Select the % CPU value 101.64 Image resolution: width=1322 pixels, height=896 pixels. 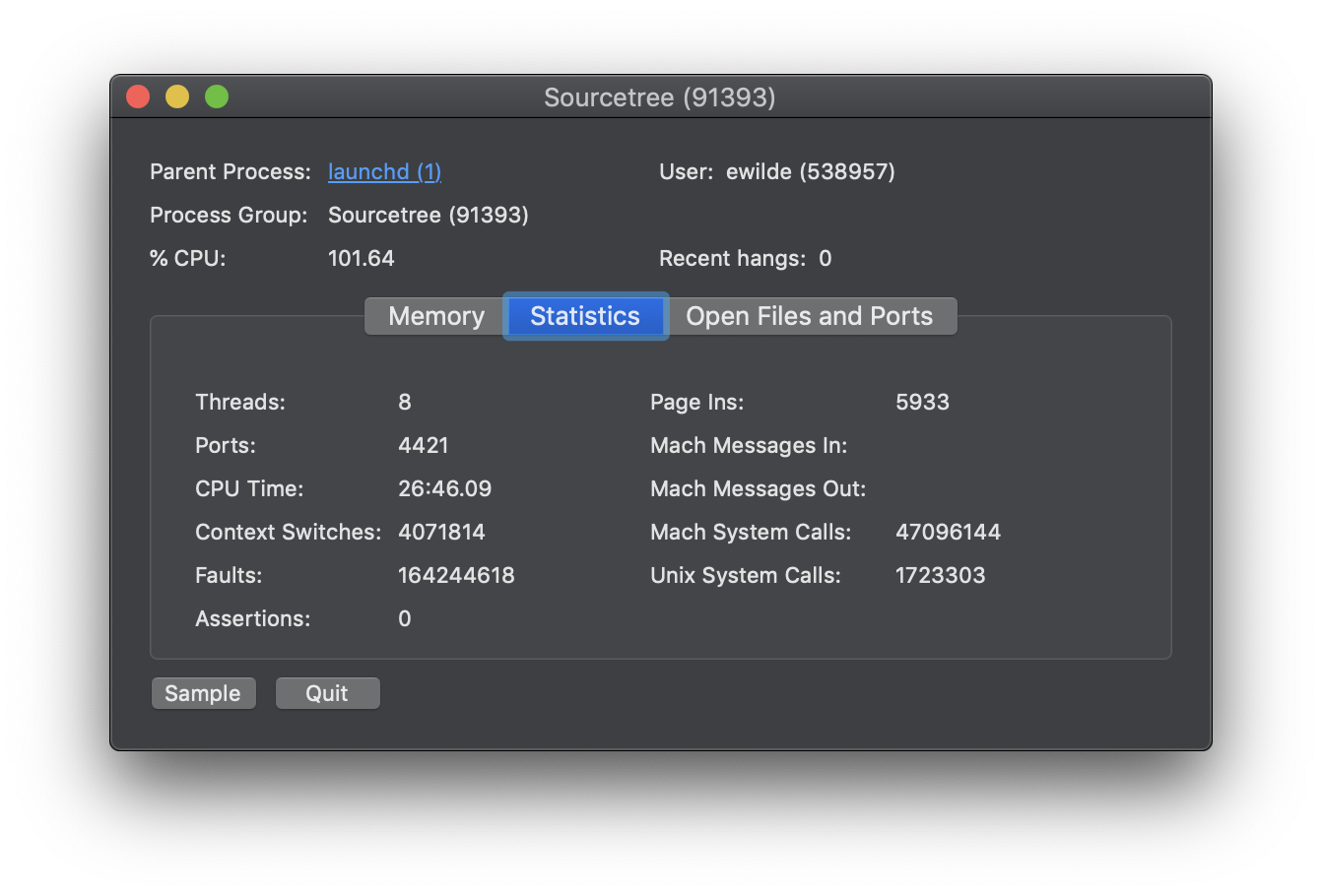coord(361,258)
